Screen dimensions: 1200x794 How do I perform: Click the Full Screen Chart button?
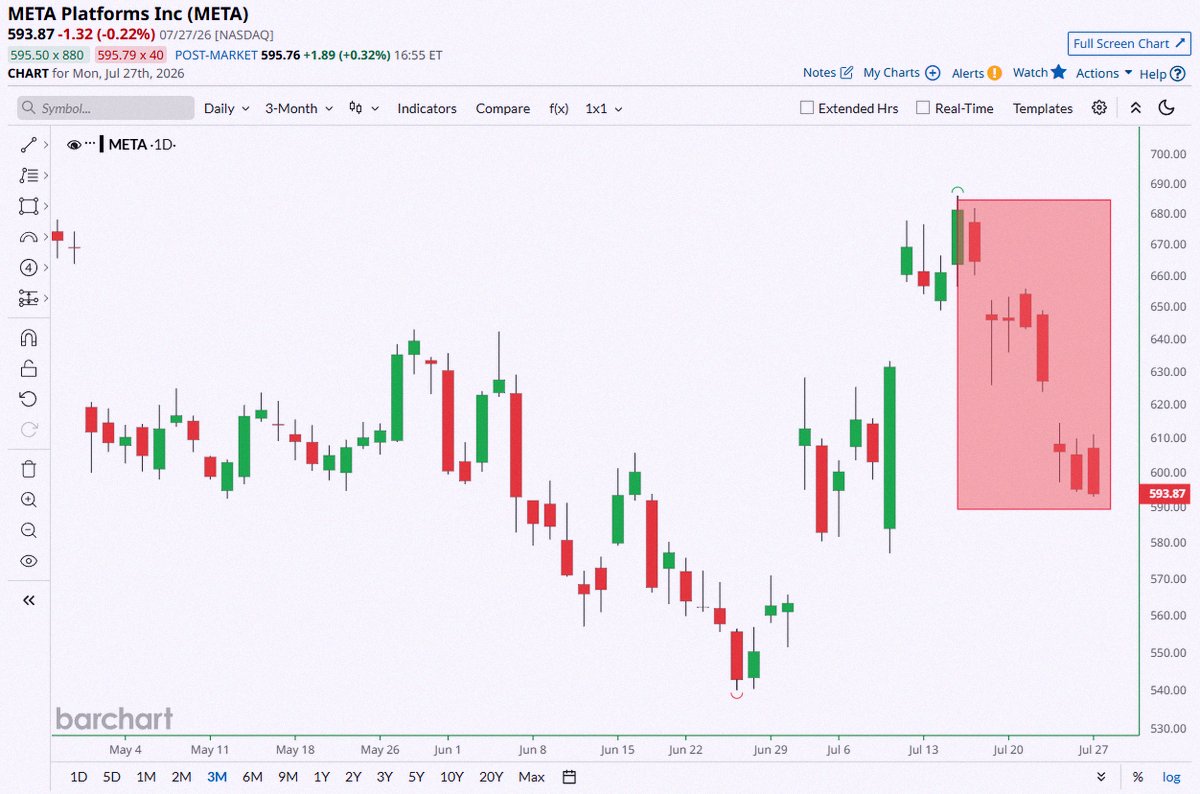[1127, 43]
